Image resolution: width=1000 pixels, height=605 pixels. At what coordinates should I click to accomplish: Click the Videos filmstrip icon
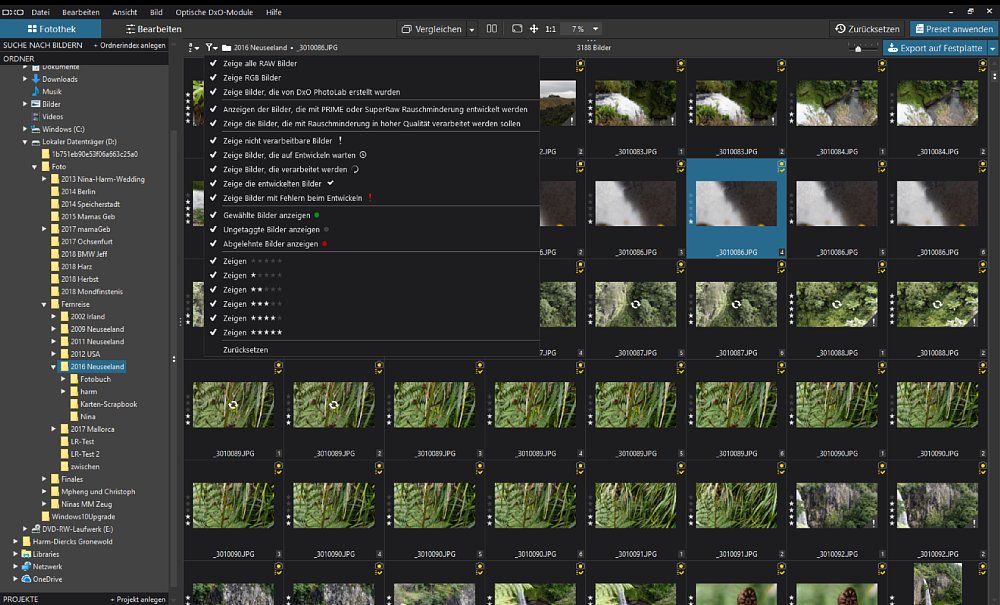(36, 117)
